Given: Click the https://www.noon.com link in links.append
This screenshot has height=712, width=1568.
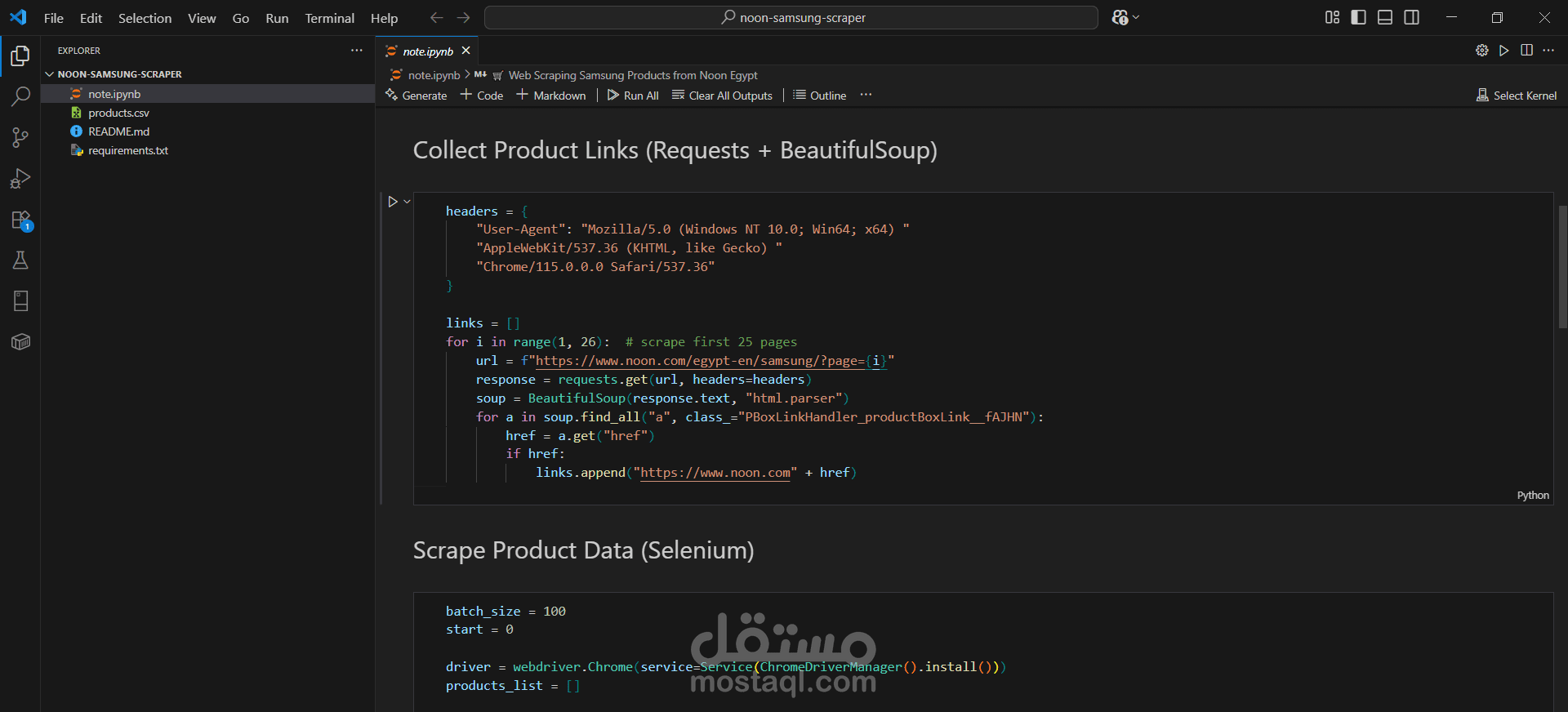Looking at the screenshot, I should (x=715, y=473).
